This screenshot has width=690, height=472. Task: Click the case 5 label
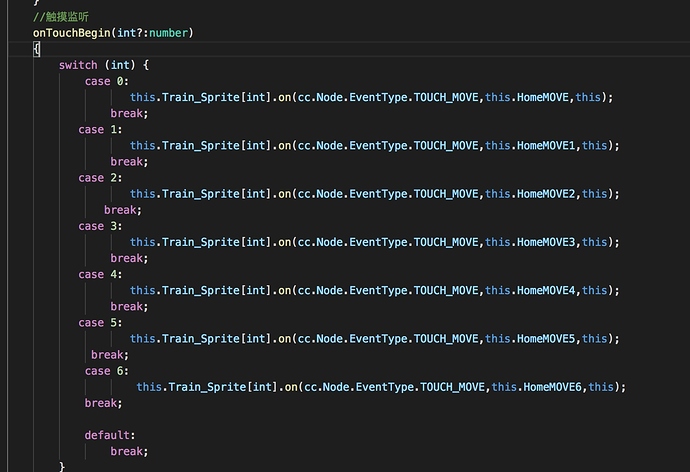point(100,323)
